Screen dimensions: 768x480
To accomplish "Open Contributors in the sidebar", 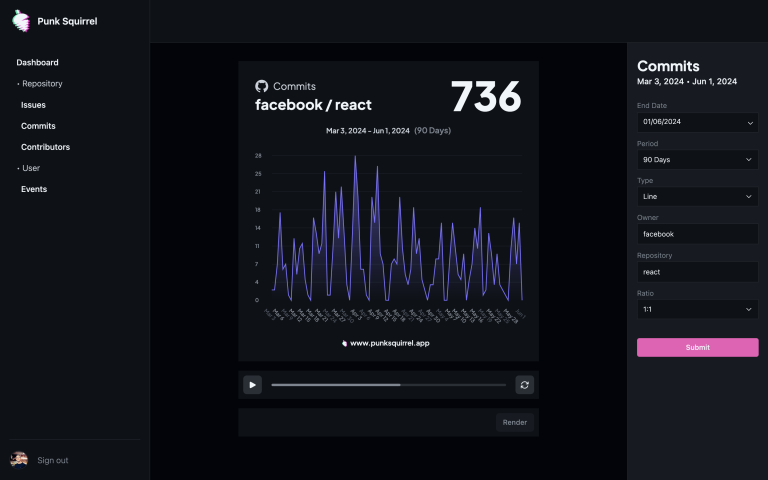I will pyautogui.click(x=46, y=147).
